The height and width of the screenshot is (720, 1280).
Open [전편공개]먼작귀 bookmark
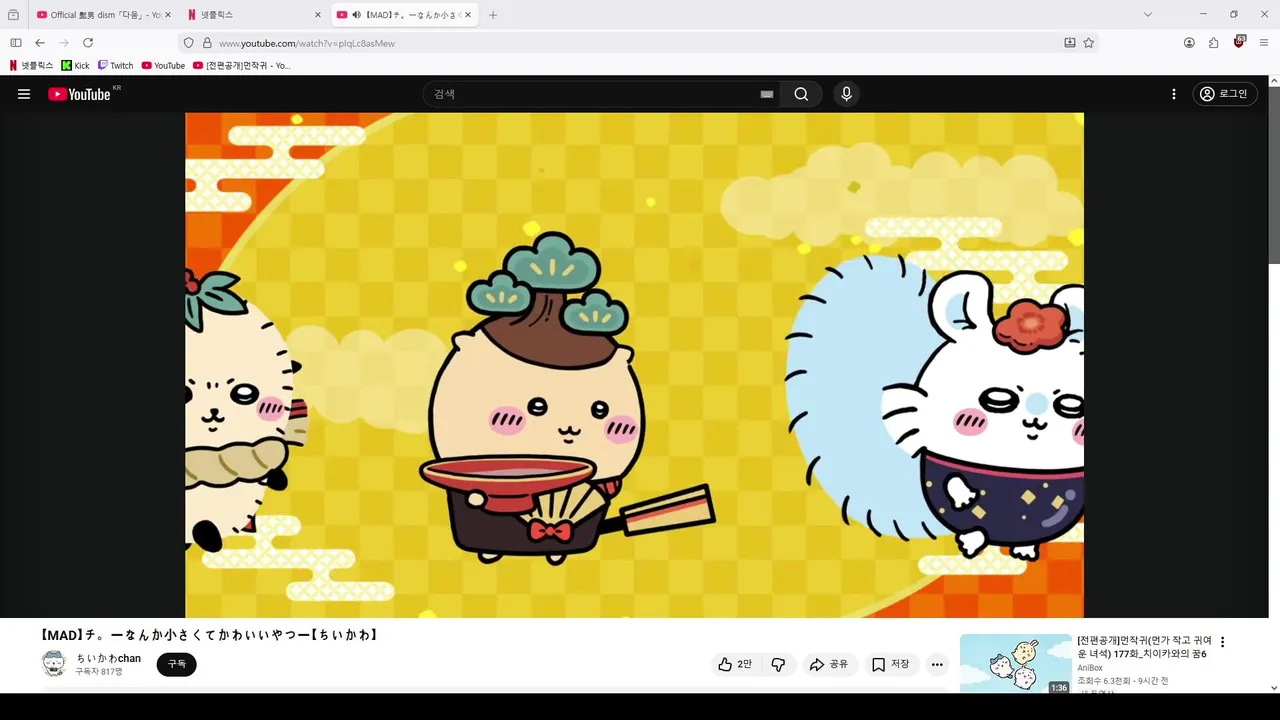(x=243, y=65)
